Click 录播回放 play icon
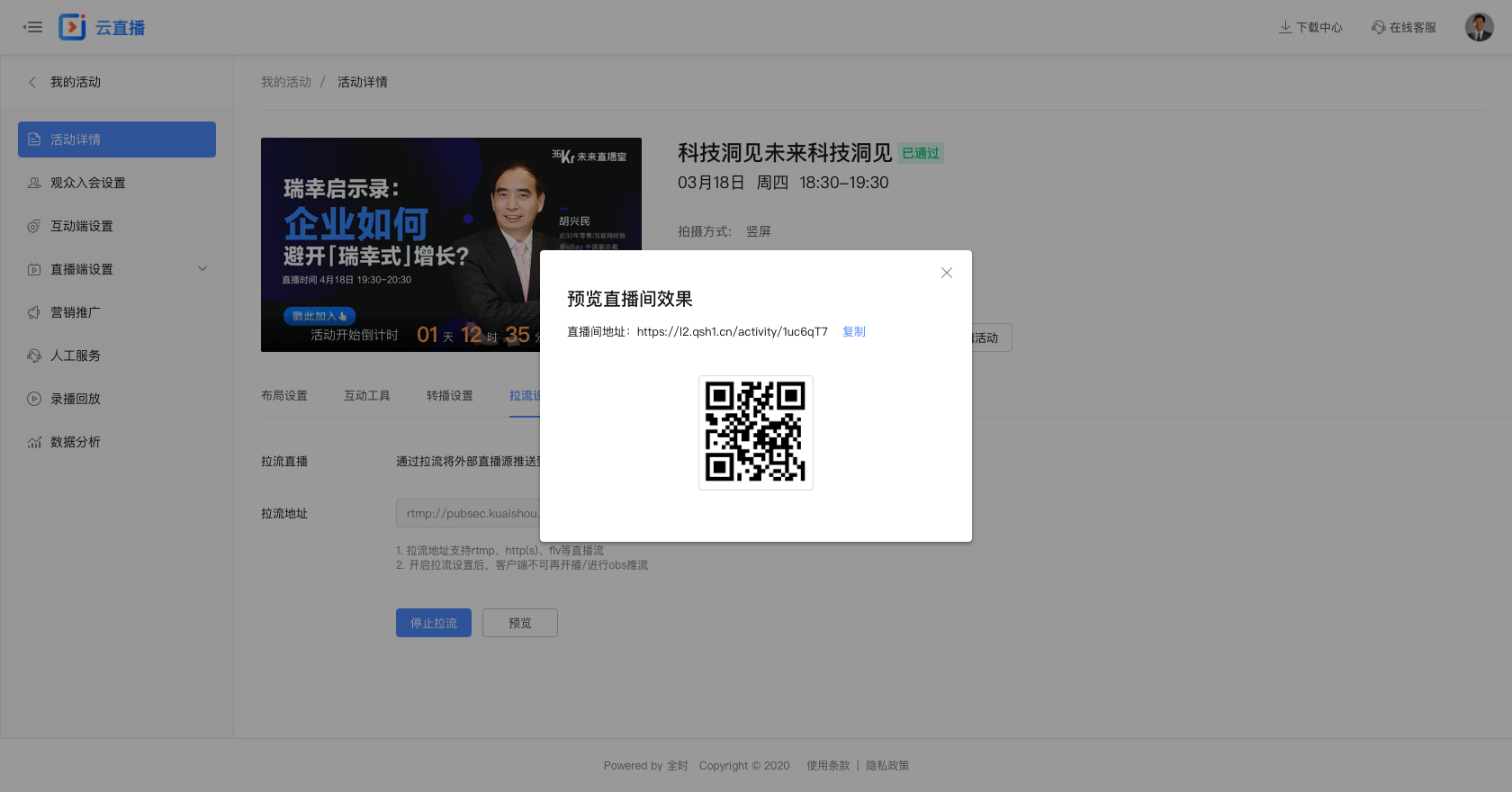The image size is (1512, 792). click(x=34, y=399)
